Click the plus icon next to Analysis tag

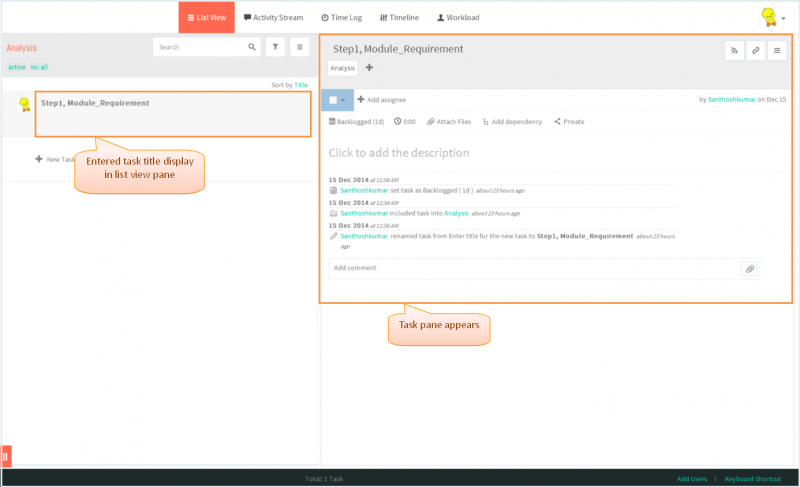pos(369,67)
